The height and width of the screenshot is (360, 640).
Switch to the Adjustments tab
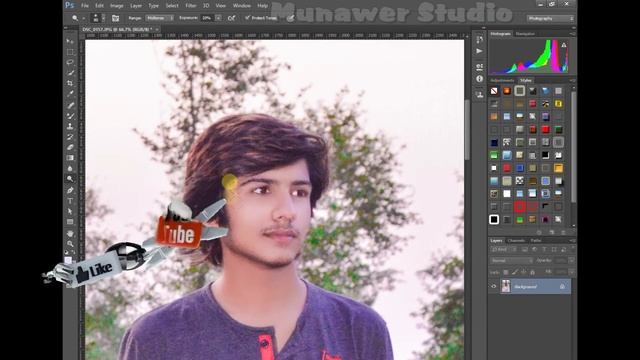502,80
